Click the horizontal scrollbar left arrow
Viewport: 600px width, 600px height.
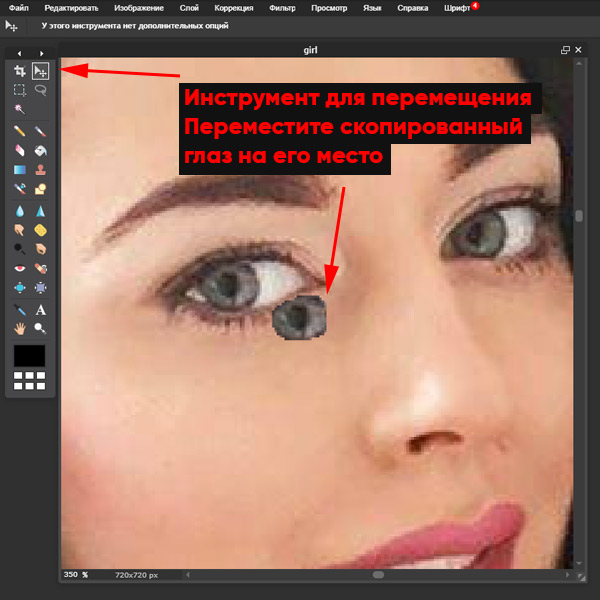pyautogui.click(x=188, y=575)
